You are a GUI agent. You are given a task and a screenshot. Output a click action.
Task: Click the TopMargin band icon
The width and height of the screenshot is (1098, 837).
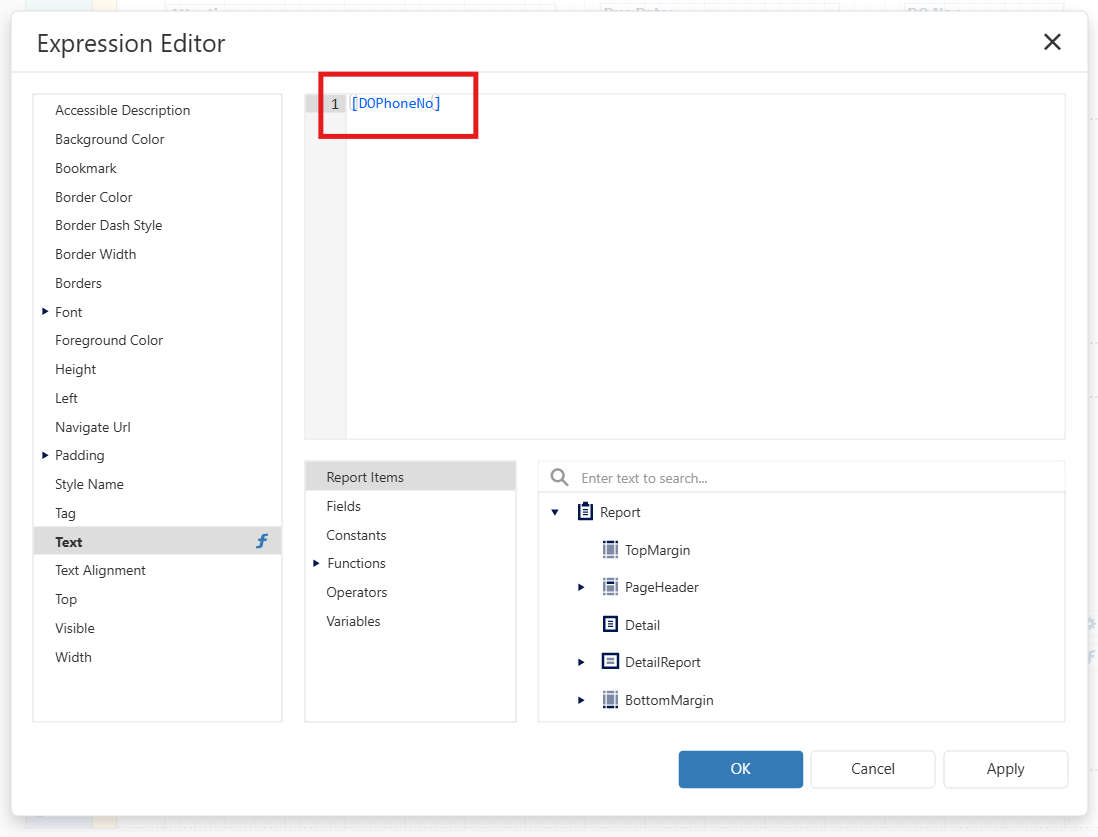click(610, 550)
